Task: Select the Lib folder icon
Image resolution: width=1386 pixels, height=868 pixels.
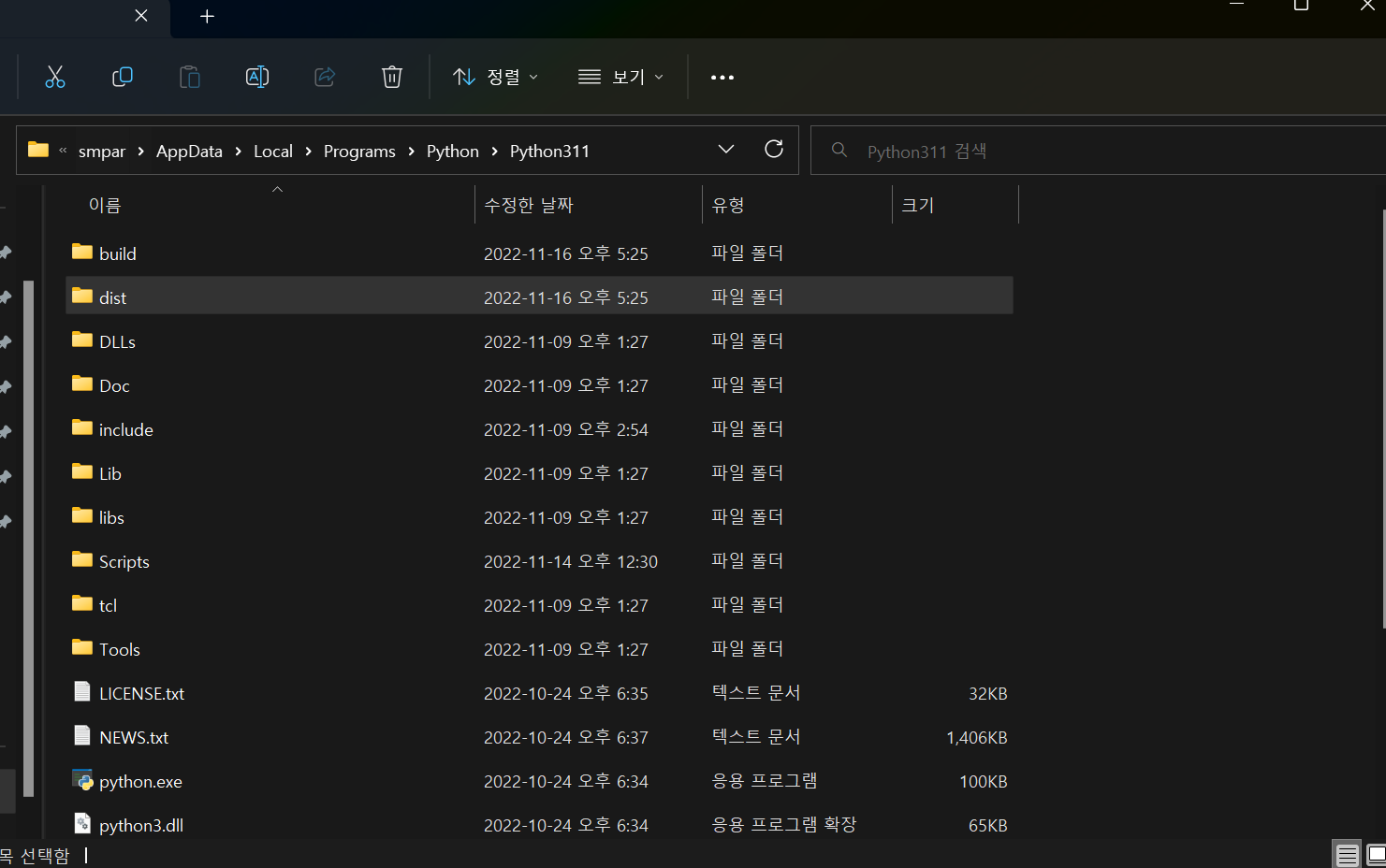Action: (82, 471)
